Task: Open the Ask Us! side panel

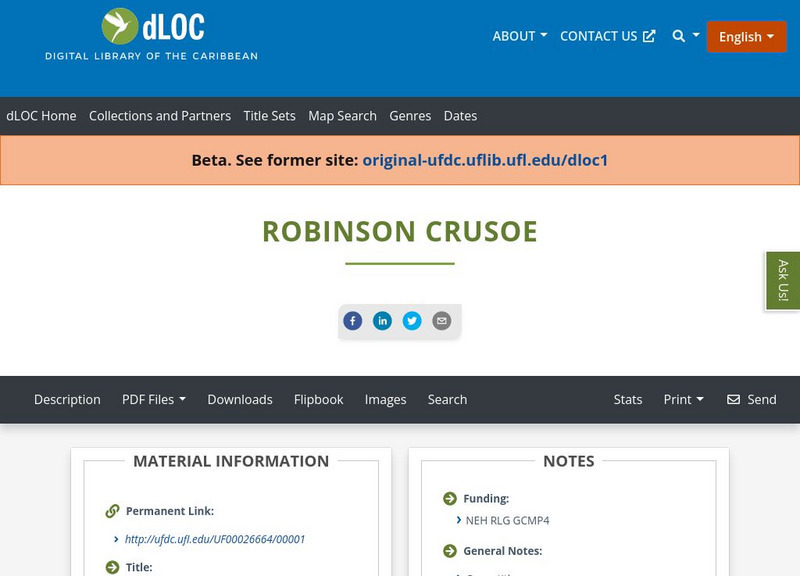Action: [x=781, y=280]
